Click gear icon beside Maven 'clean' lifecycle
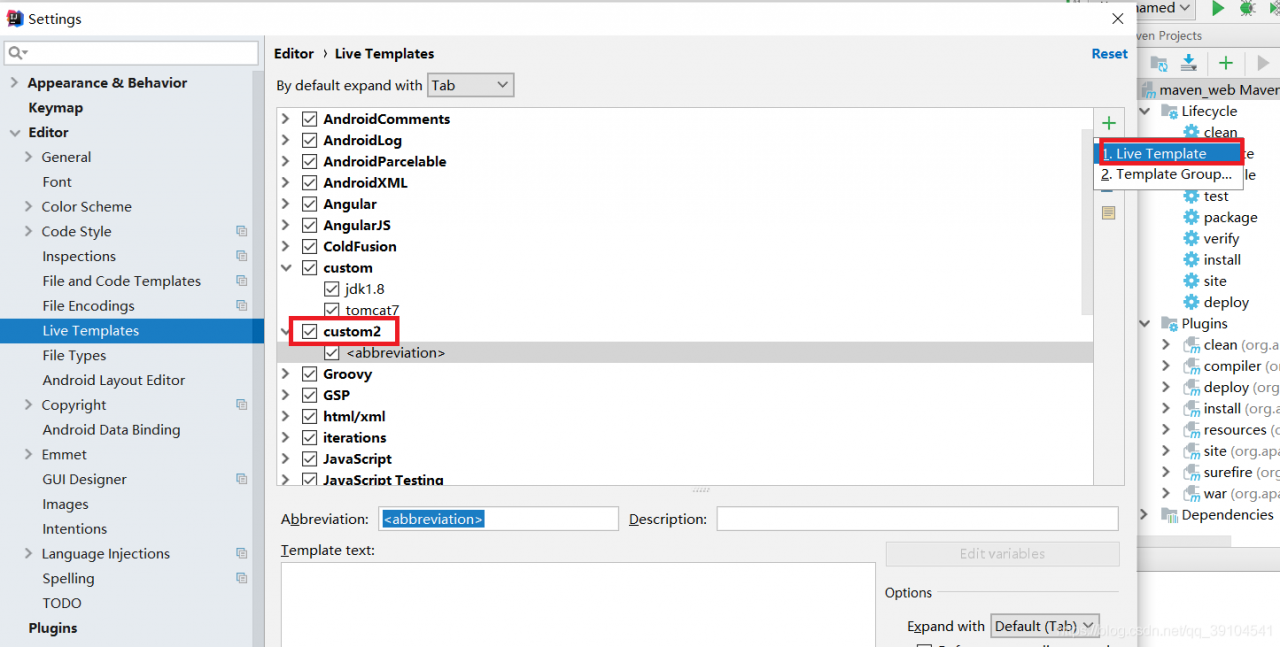 (x=1191, y=132)
